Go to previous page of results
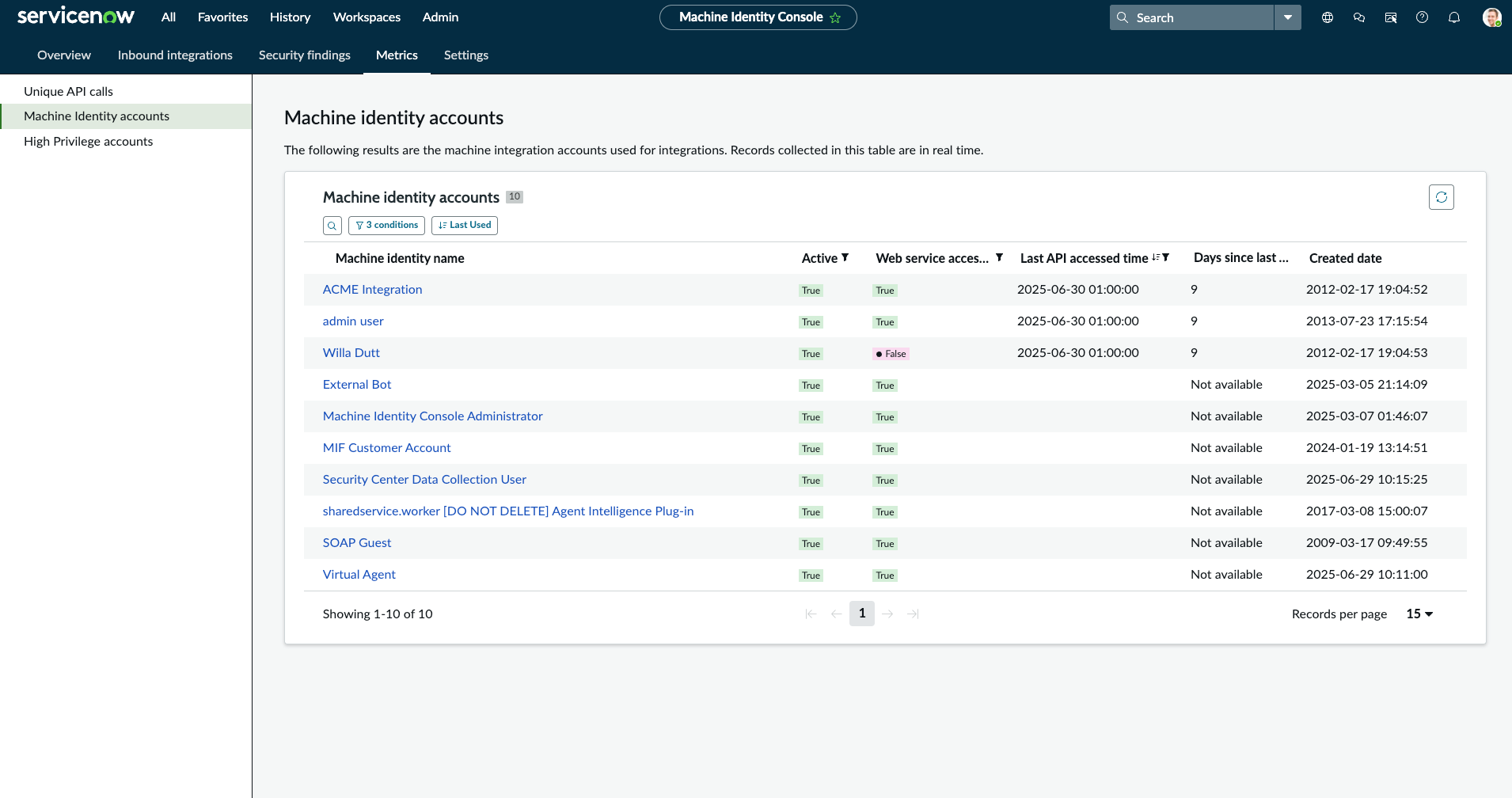The width and height of the screenshot is (1512, 798). coord(836,614)
